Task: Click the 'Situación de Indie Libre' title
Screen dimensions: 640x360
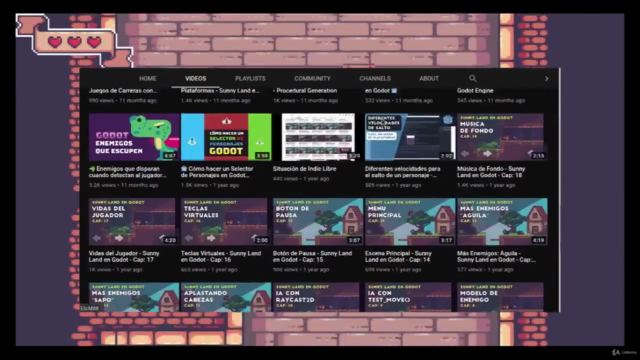Action: click(x=304, y=169)
